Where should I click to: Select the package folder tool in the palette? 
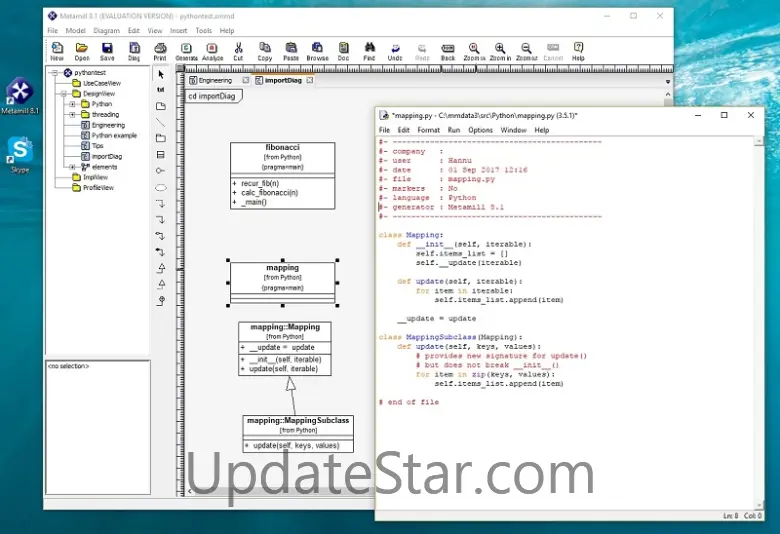pyautogui.click(x=161, y=138)
